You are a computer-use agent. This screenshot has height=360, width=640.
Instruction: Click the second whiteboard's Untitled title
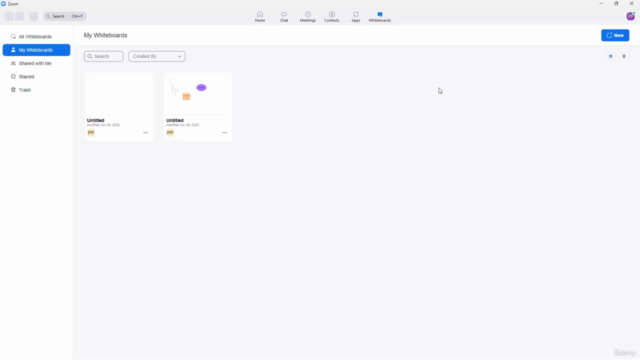tap(175, 120)
